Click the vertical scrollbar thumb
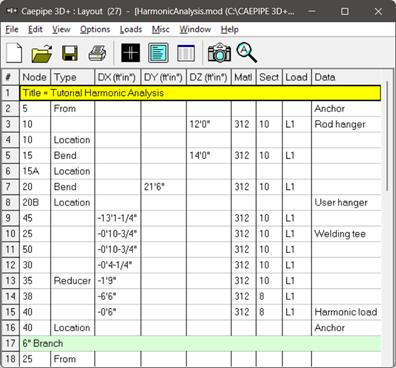396x368 pixels. tap(387, 136)
